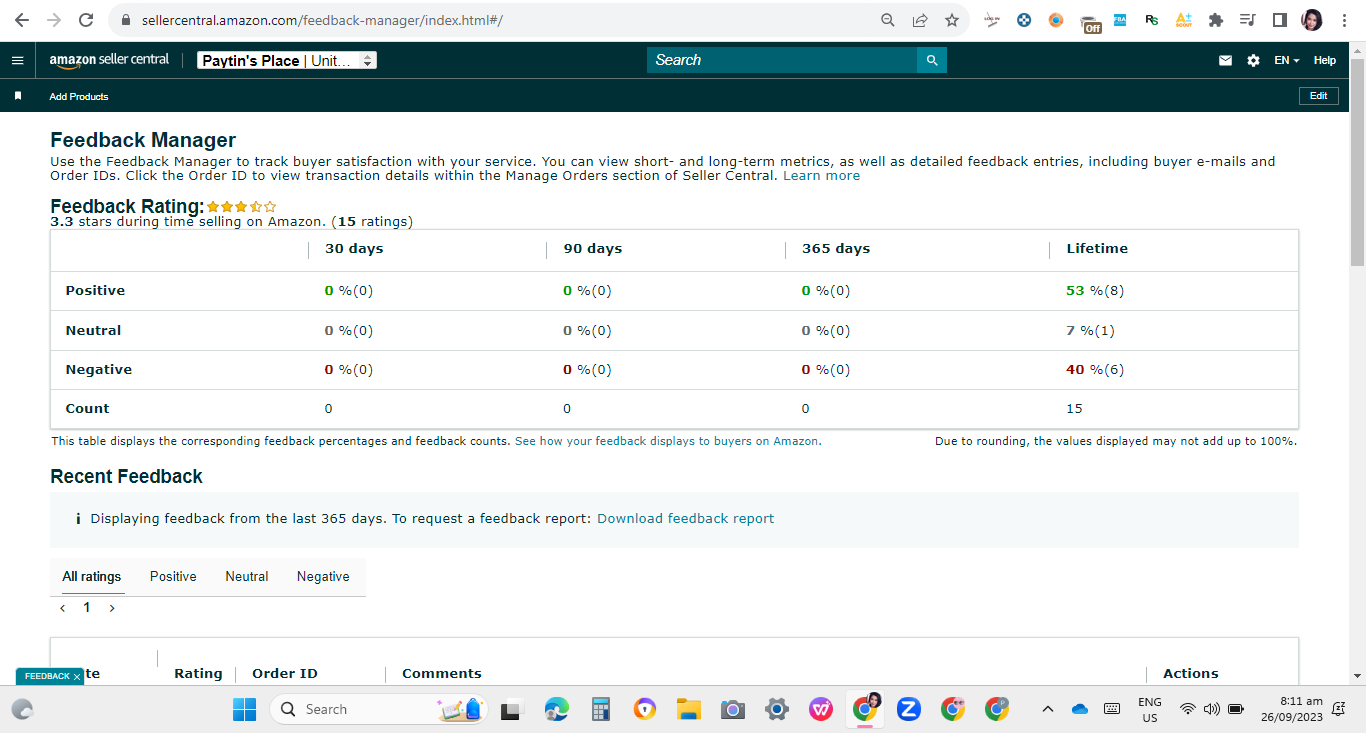Image resolution: width=1366 pixels, height=733 pixels.
Task: Open the buyer messages mail icon
Action: point(1225,60)
